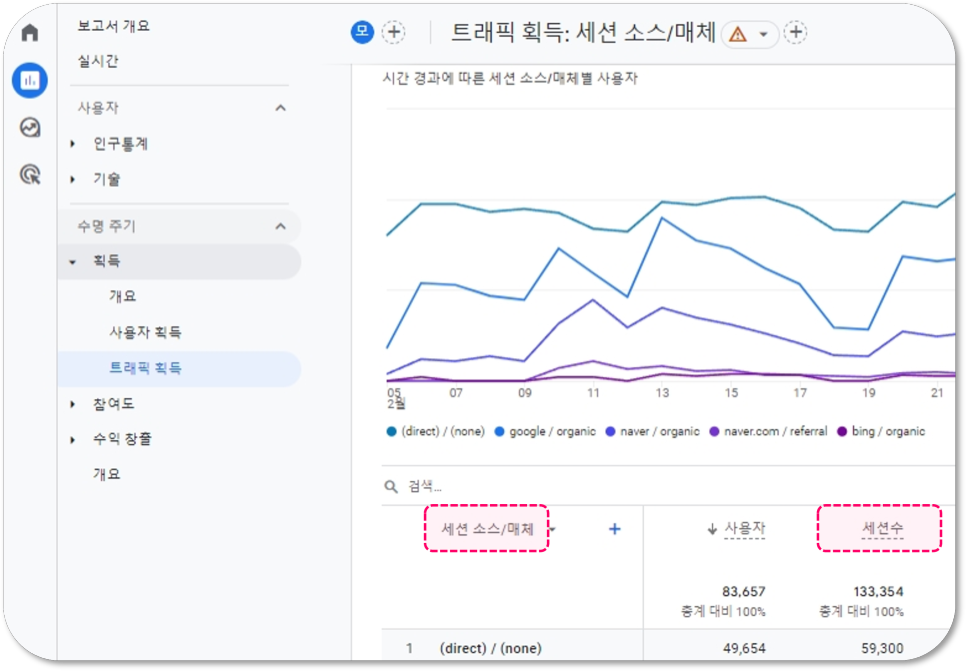Sort by 사용자 column header
Viewport: 966px width, 671px height.
(744, 529)
